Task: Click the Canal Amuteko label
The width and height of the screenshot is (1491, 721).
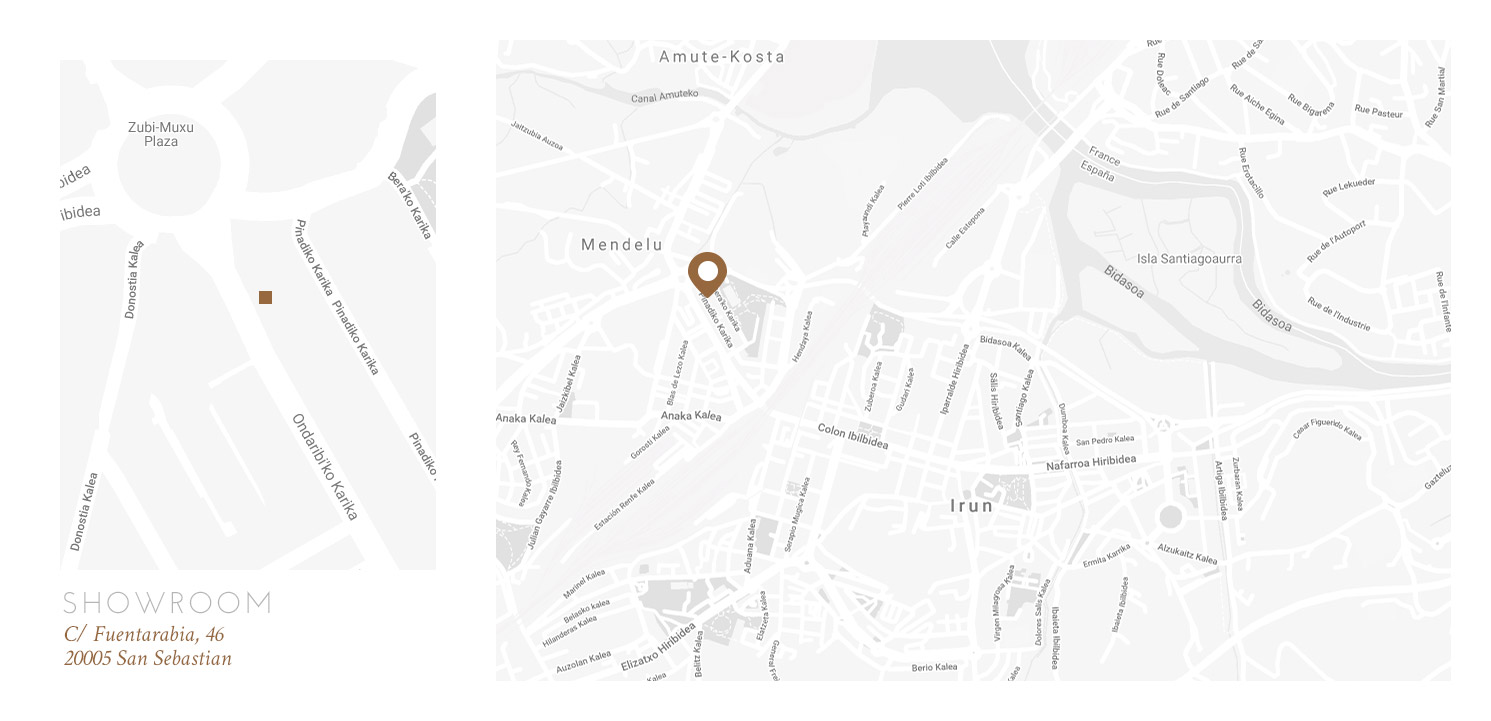Action: tap(664, 96)
